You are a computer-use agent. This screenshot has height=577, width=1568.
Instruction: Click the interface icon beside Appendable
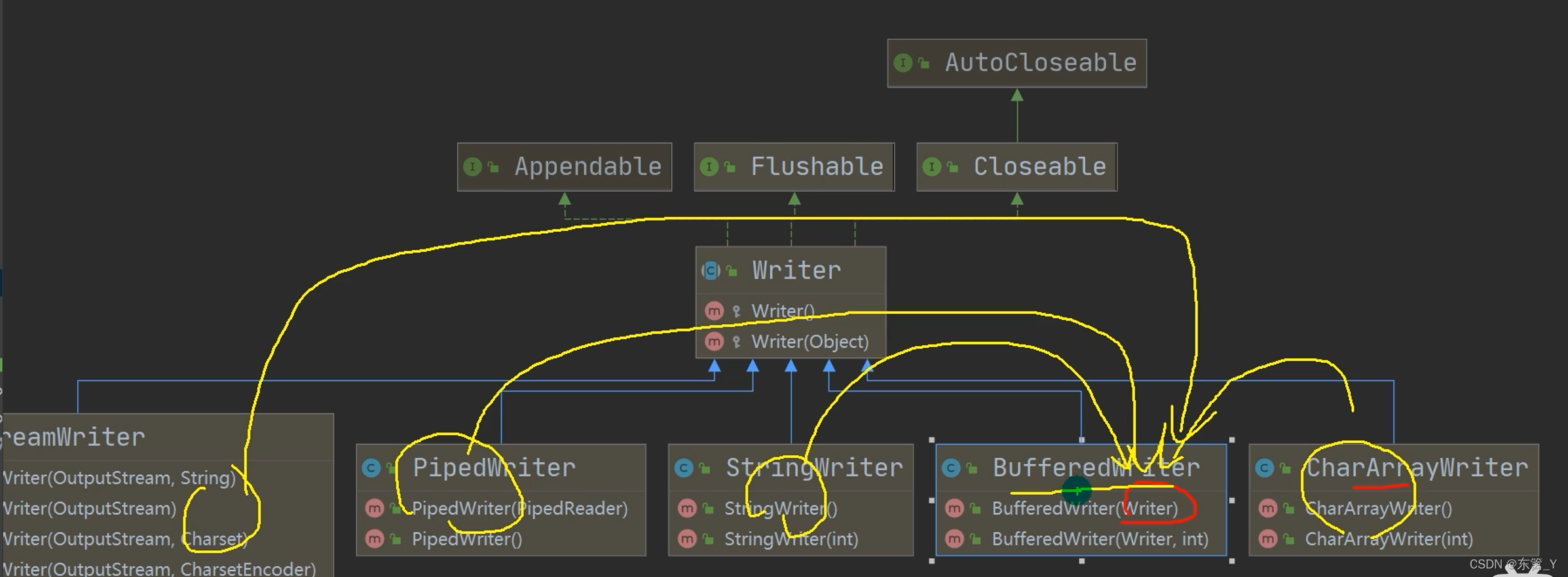pyautogui.click(x=472, y=167)
